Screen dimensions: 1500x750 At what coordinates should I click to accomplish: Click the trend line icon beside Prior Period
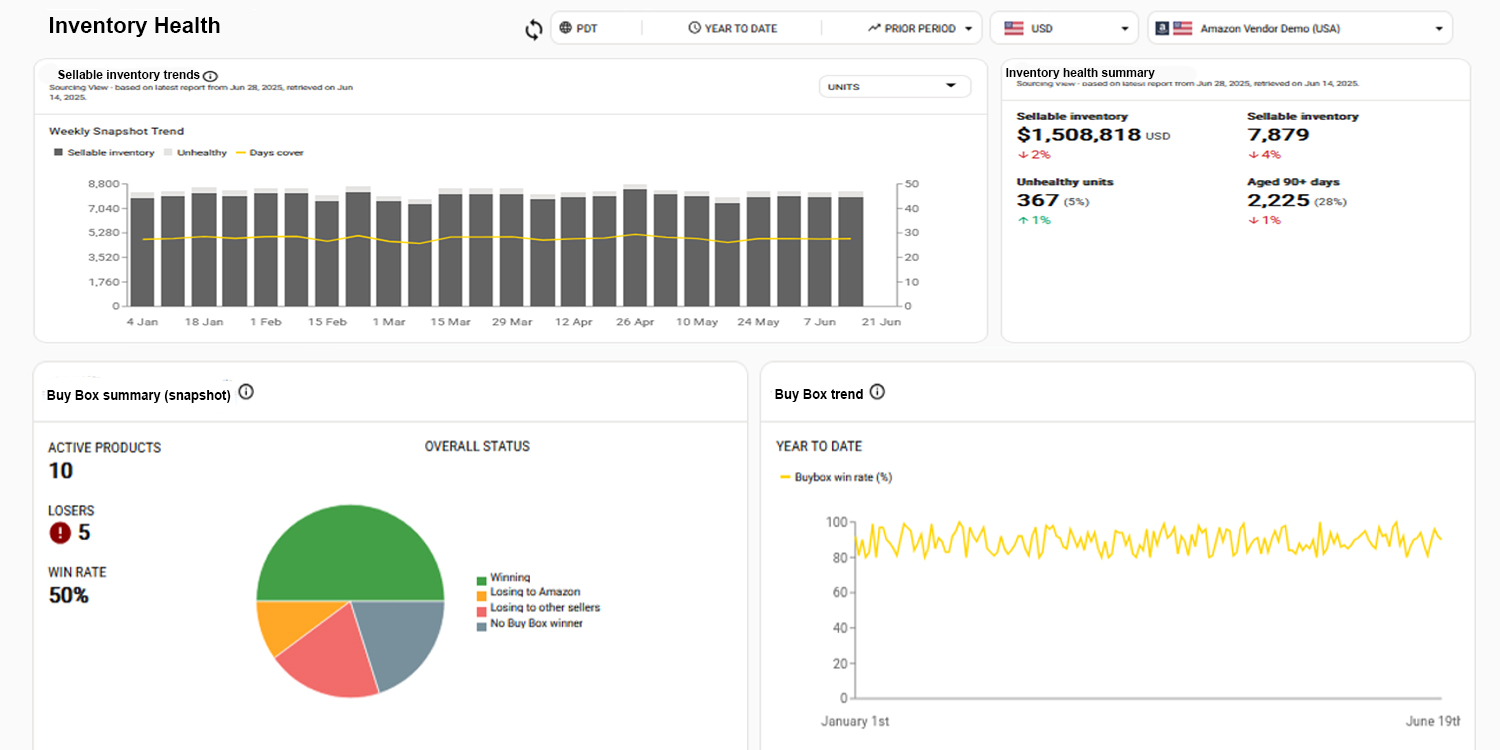[874, 28]
